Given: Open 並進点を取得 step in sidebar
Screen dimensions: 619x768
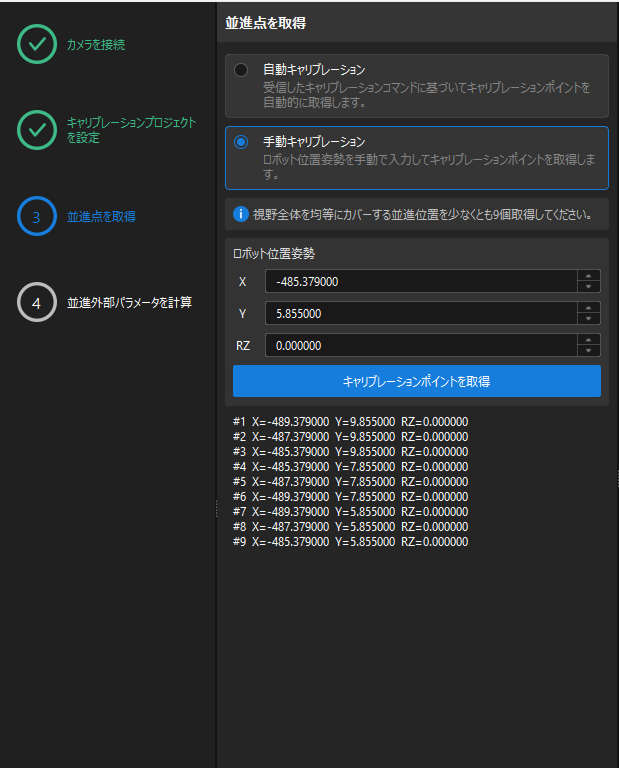Looking at the screenshot, I should pos(101,216).
